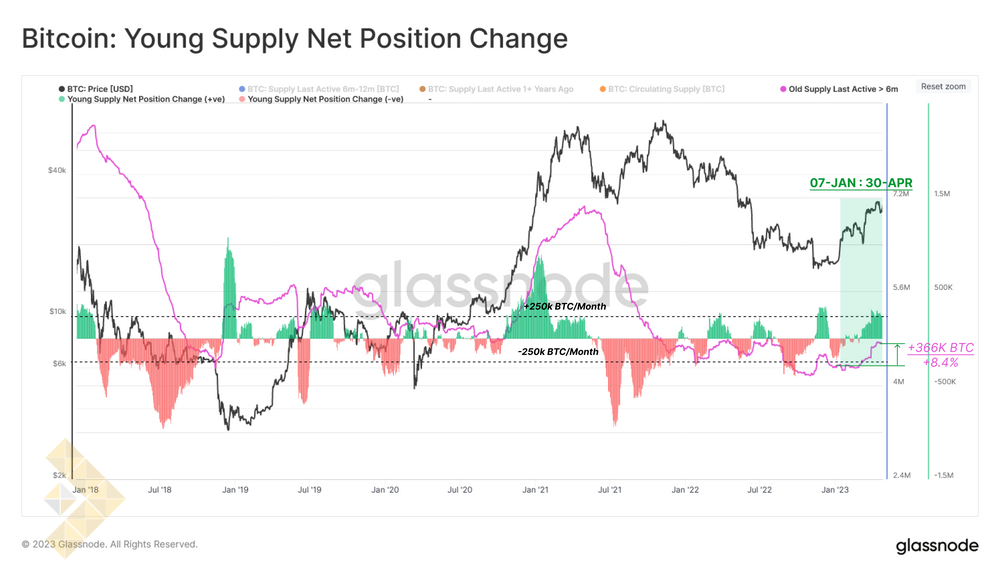
Task: Click the orange Circulating Supply legend dot
Action: (x=603, y=89)
